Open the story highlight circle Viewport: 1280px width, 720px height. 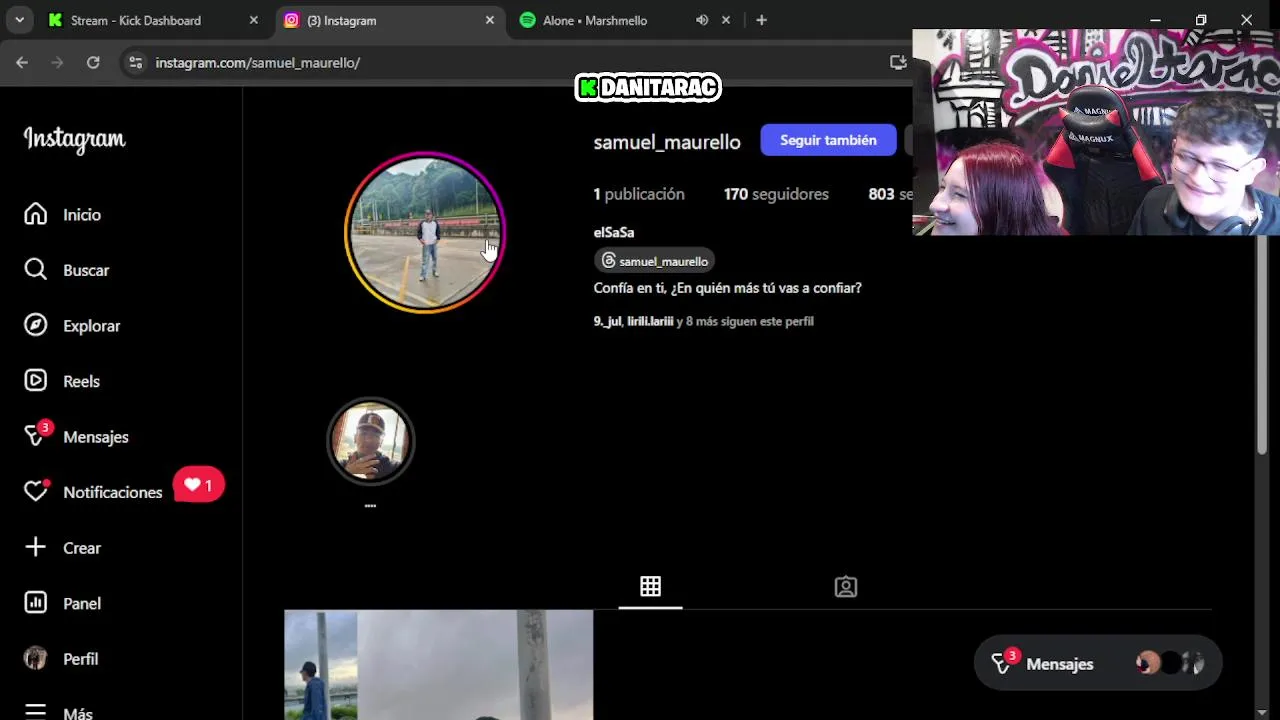(x=371, y=441)
